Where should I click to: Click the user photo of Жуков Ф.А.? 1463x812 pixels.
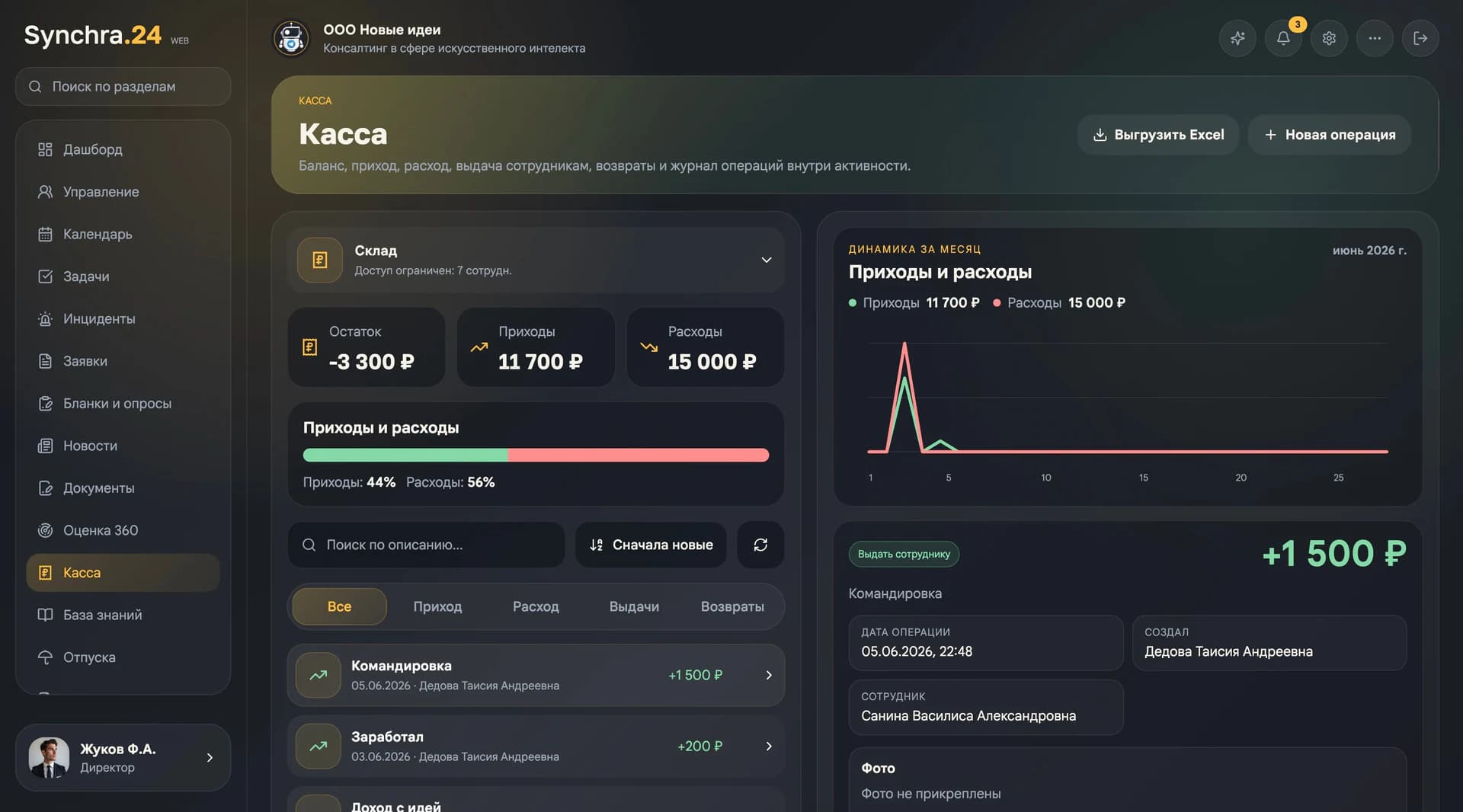coord(49,757)
